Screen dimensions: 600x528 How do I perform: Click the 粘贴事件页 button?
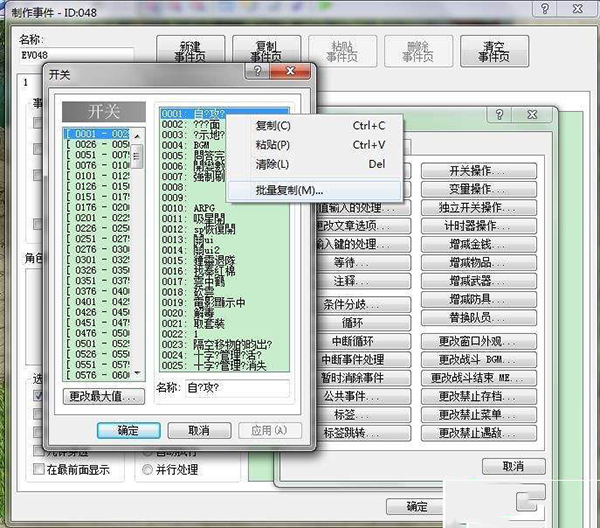tap(342, 51)
